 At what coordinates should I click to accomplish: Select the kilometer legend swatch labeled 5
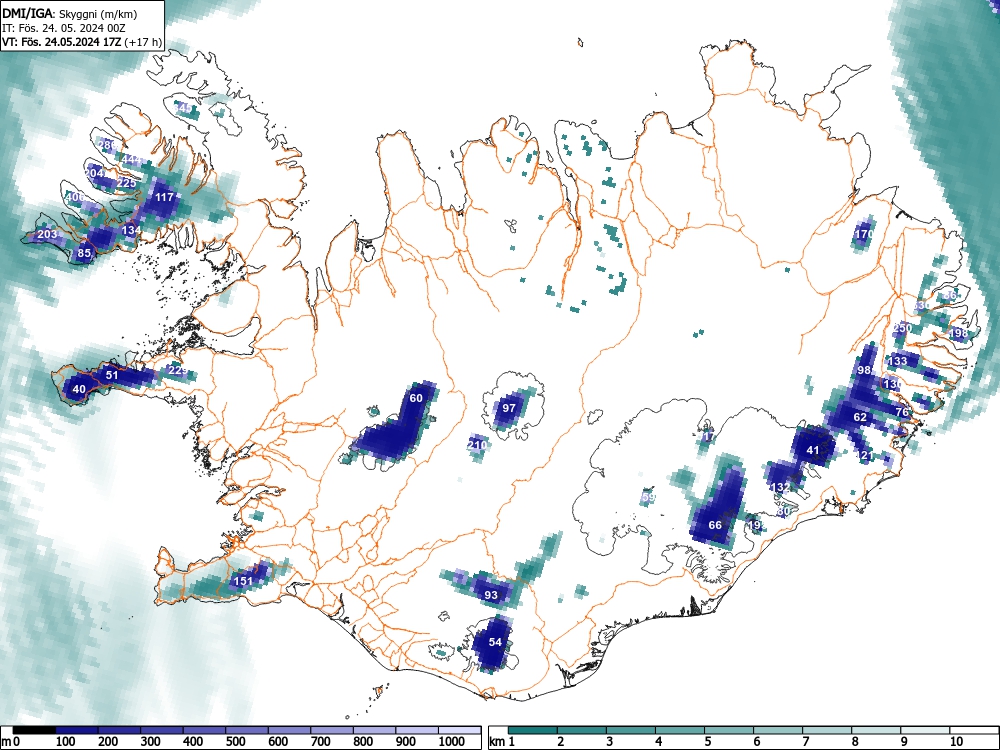[728, 730]
